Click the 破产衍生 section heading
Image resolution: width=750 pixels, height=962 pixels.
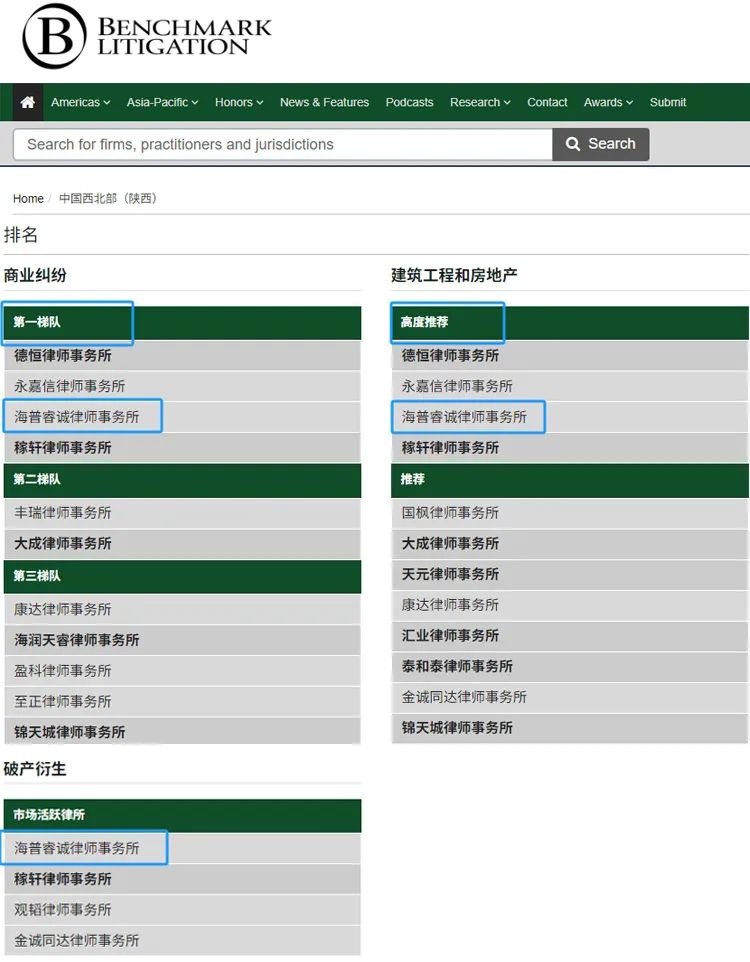click(x=35, y=769)
